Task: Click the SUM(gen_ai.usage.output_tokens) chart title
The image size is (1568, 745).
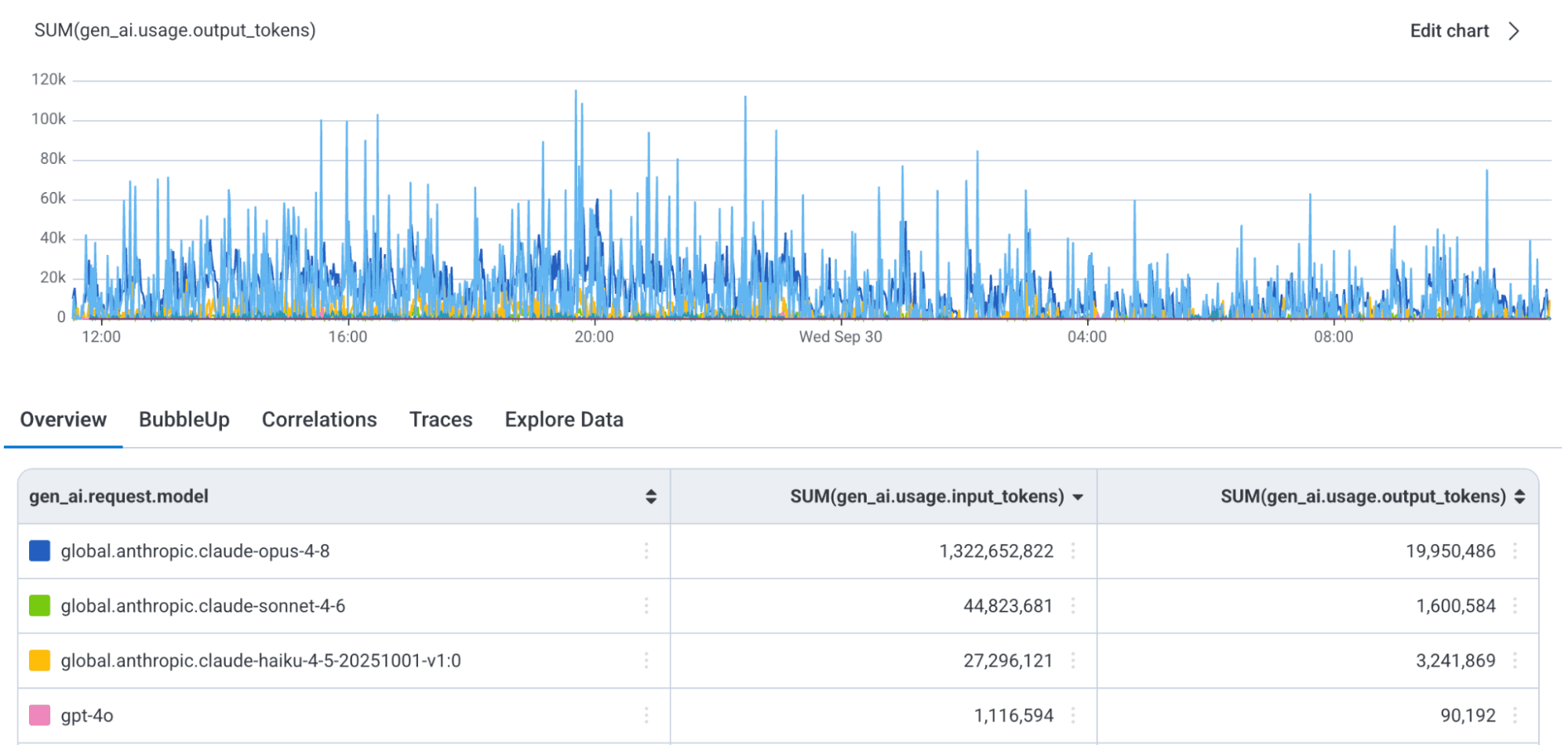Action: pyautogui.click(x=175, y=31)
